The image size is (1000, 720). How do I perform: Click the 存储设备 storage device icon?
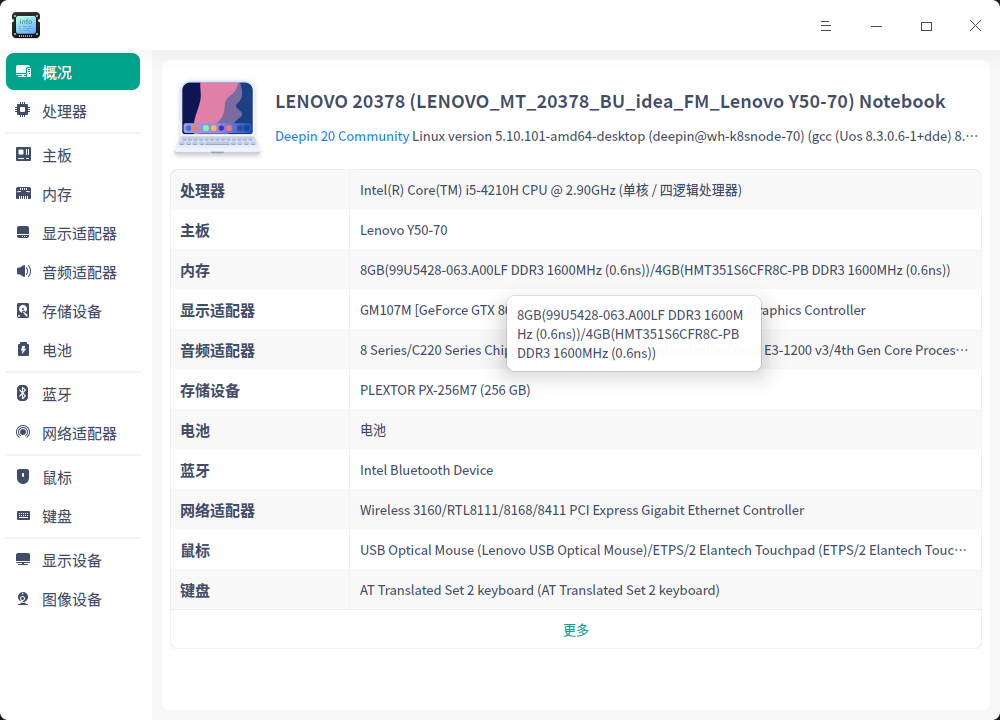[22, 311]
